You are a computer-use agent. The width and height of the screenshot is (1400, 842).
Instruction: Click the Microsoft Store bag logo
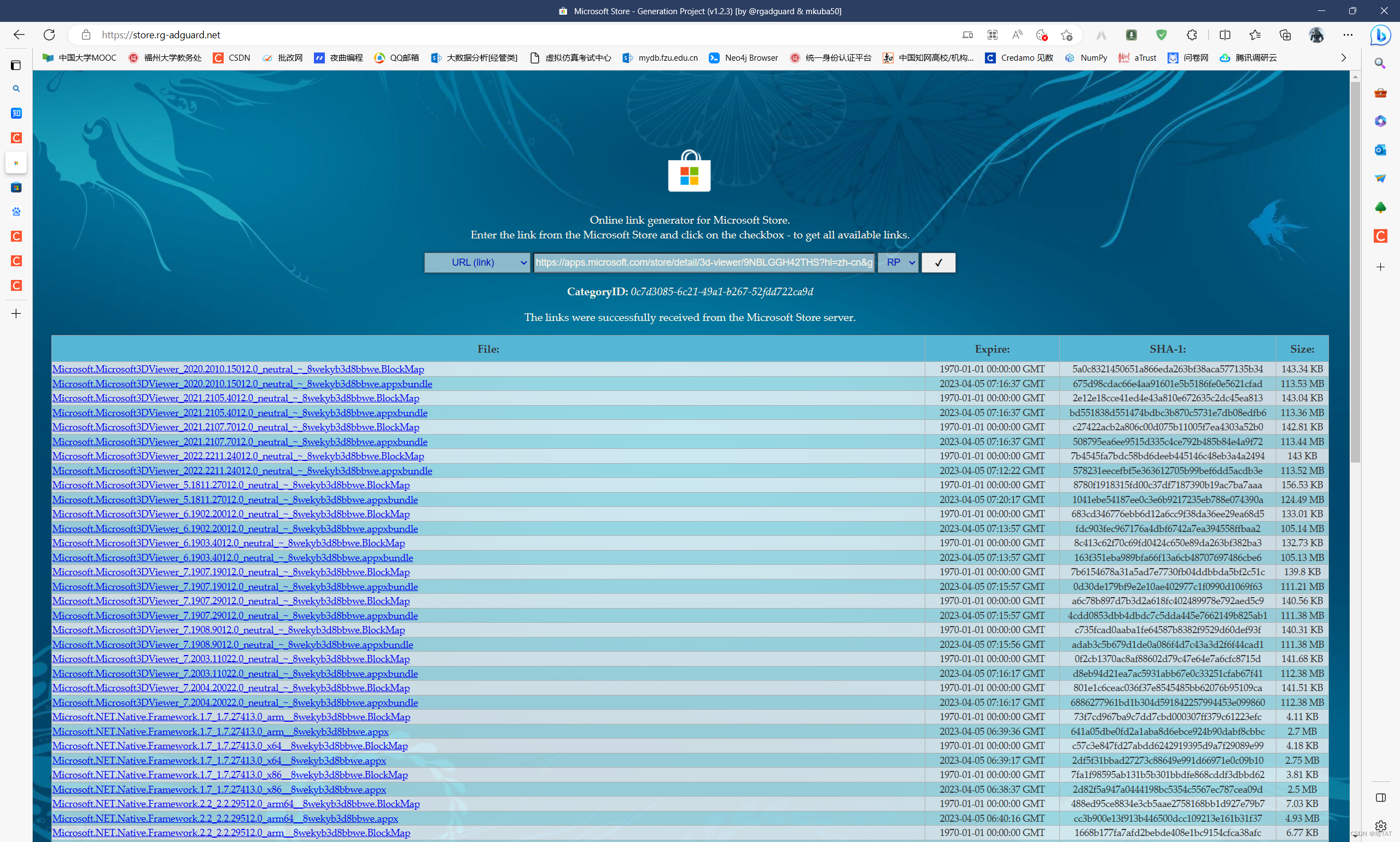(x=689, y=171)
